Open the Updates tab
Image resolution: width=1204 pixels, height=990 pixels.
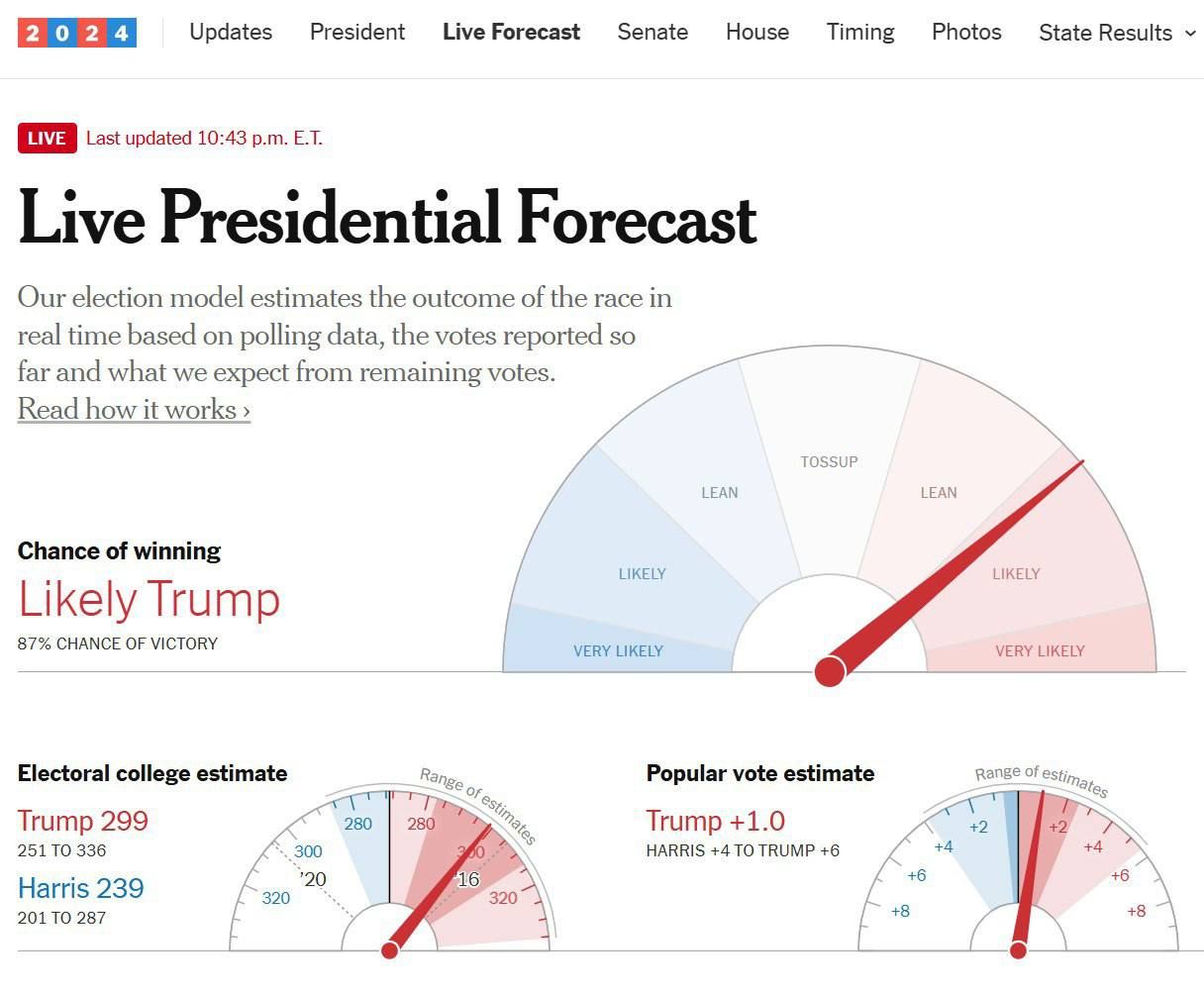[231, 32]
